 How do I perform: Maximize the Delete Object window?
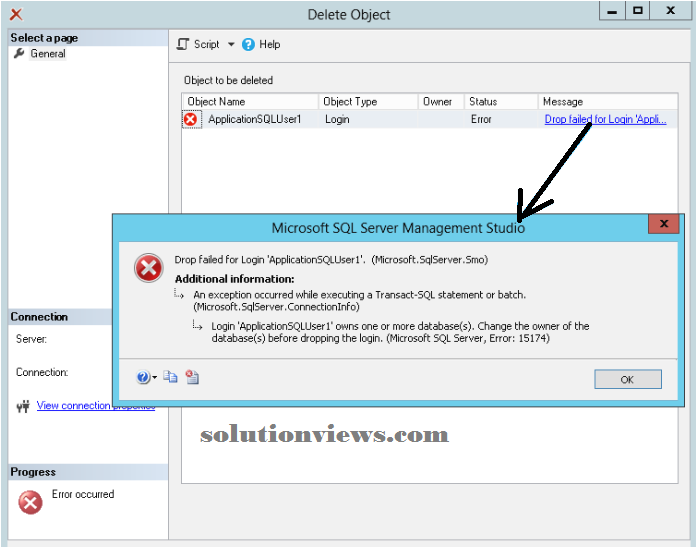[x=638, y=10]
